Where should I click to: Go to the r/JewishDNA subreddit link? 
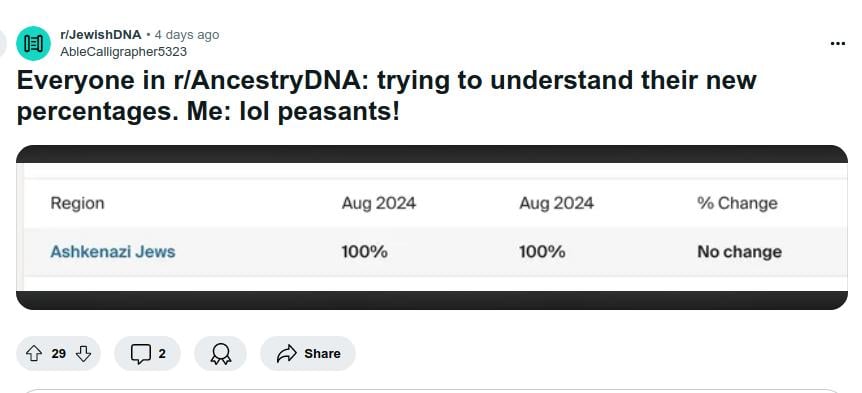[x=101, y=35]
